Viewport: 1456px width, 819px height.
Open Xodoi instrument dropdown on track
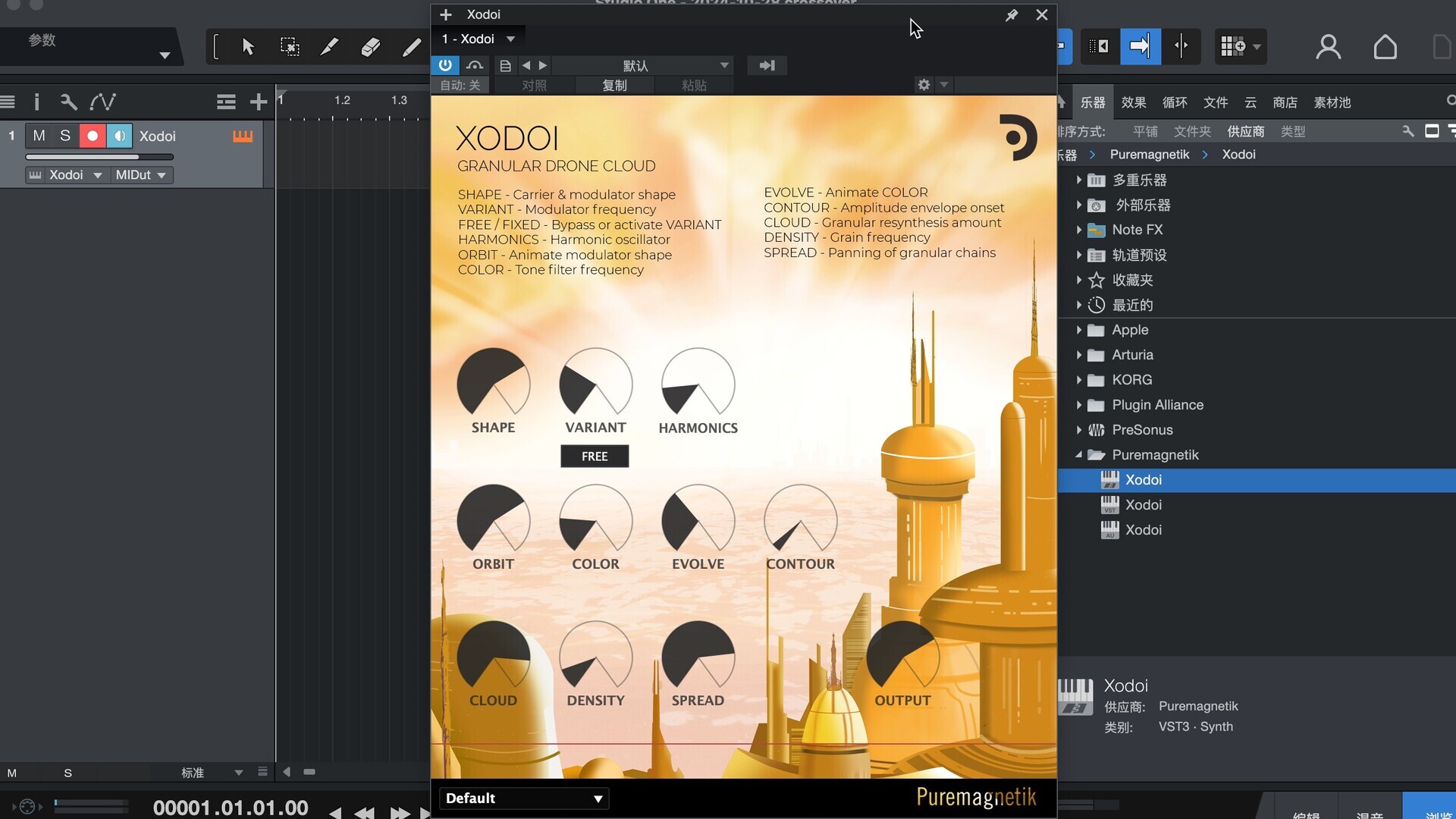(67, 175)
